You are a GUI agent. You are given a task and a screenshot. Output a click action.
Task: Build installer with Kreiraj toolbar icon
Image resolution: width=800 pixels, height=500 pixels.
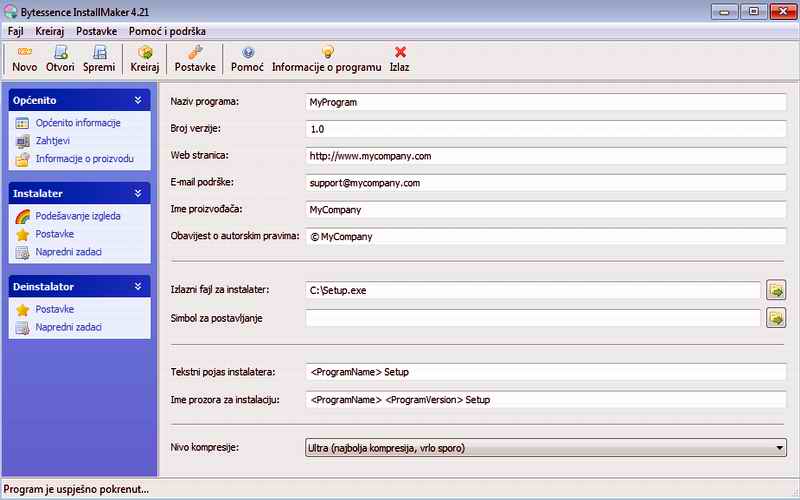(145, 52)
